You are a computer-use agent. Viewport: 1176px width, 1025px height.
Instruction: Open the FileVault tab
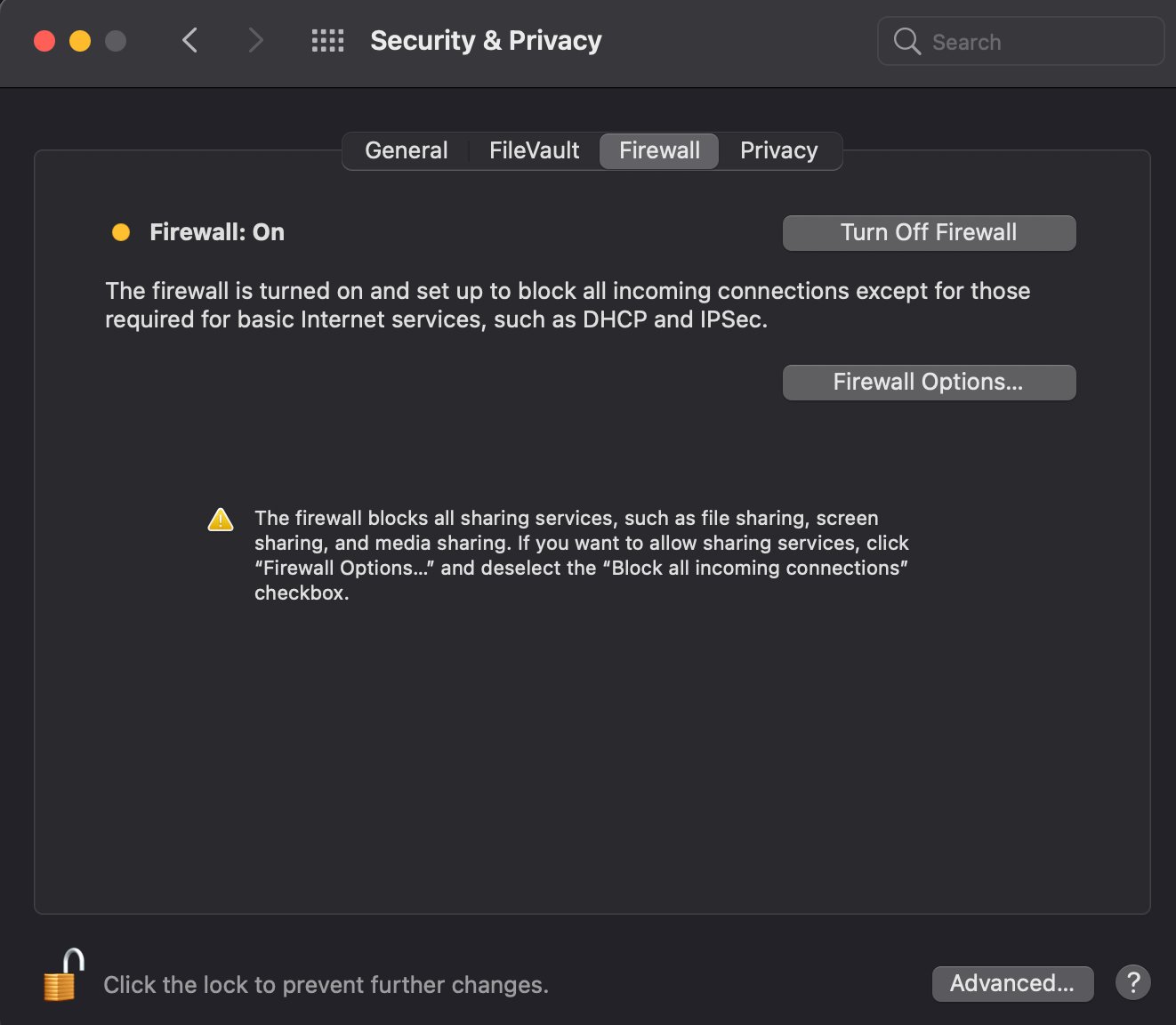533,150
